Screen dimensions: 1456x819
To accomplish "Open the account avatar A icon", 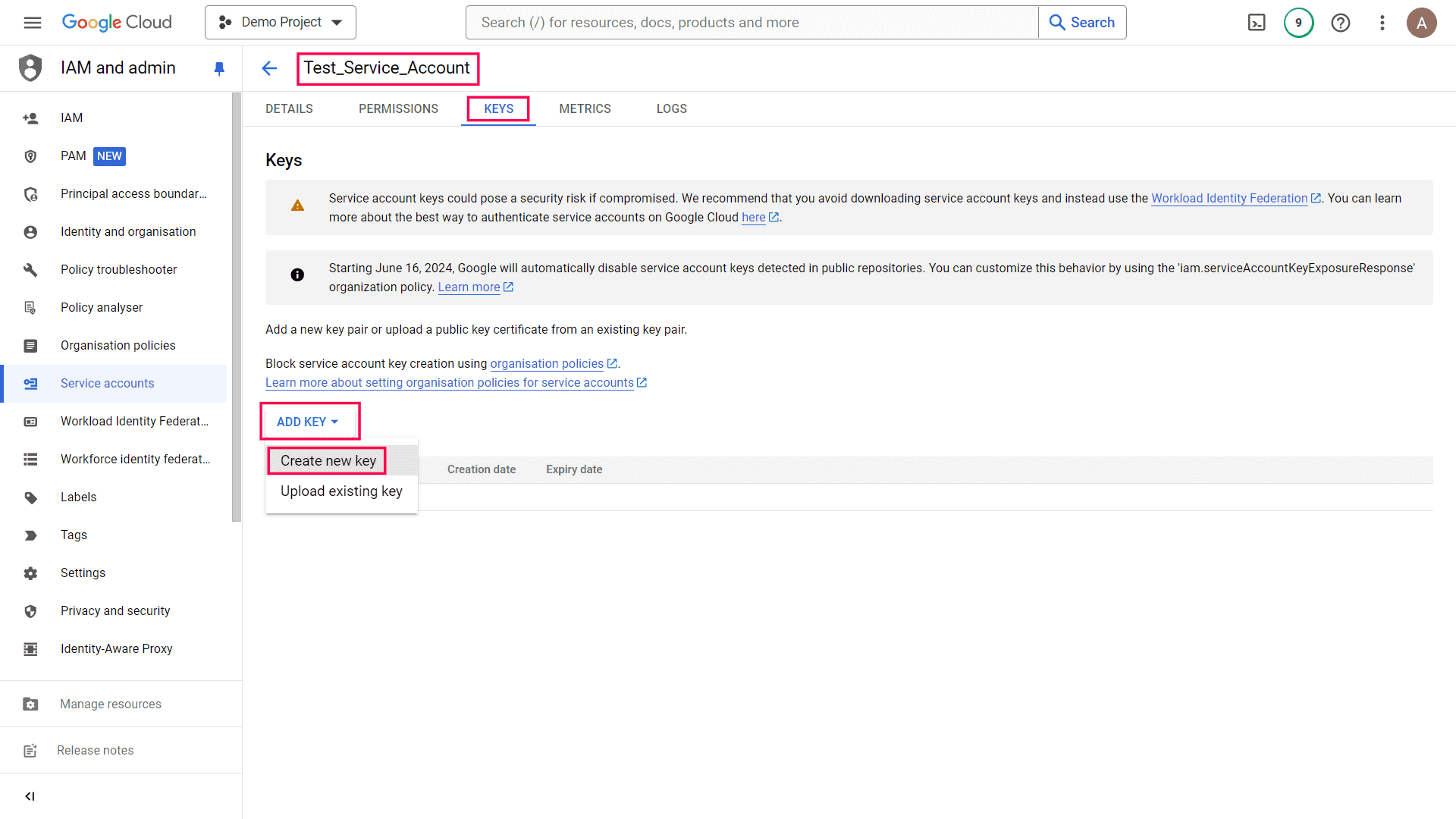I will (1421, 23).
